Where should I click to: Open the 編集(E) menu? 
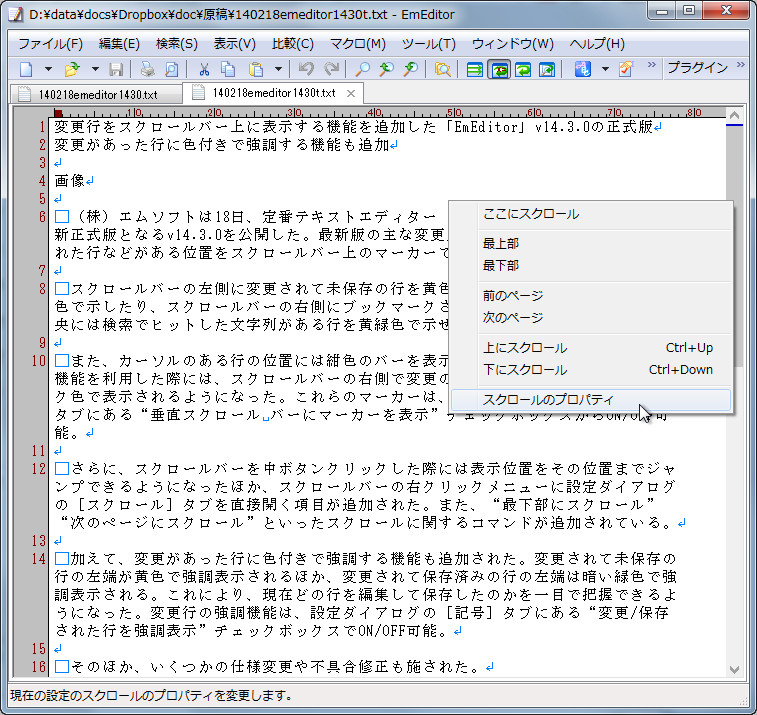pyautogui.click(x=119, y=44)
